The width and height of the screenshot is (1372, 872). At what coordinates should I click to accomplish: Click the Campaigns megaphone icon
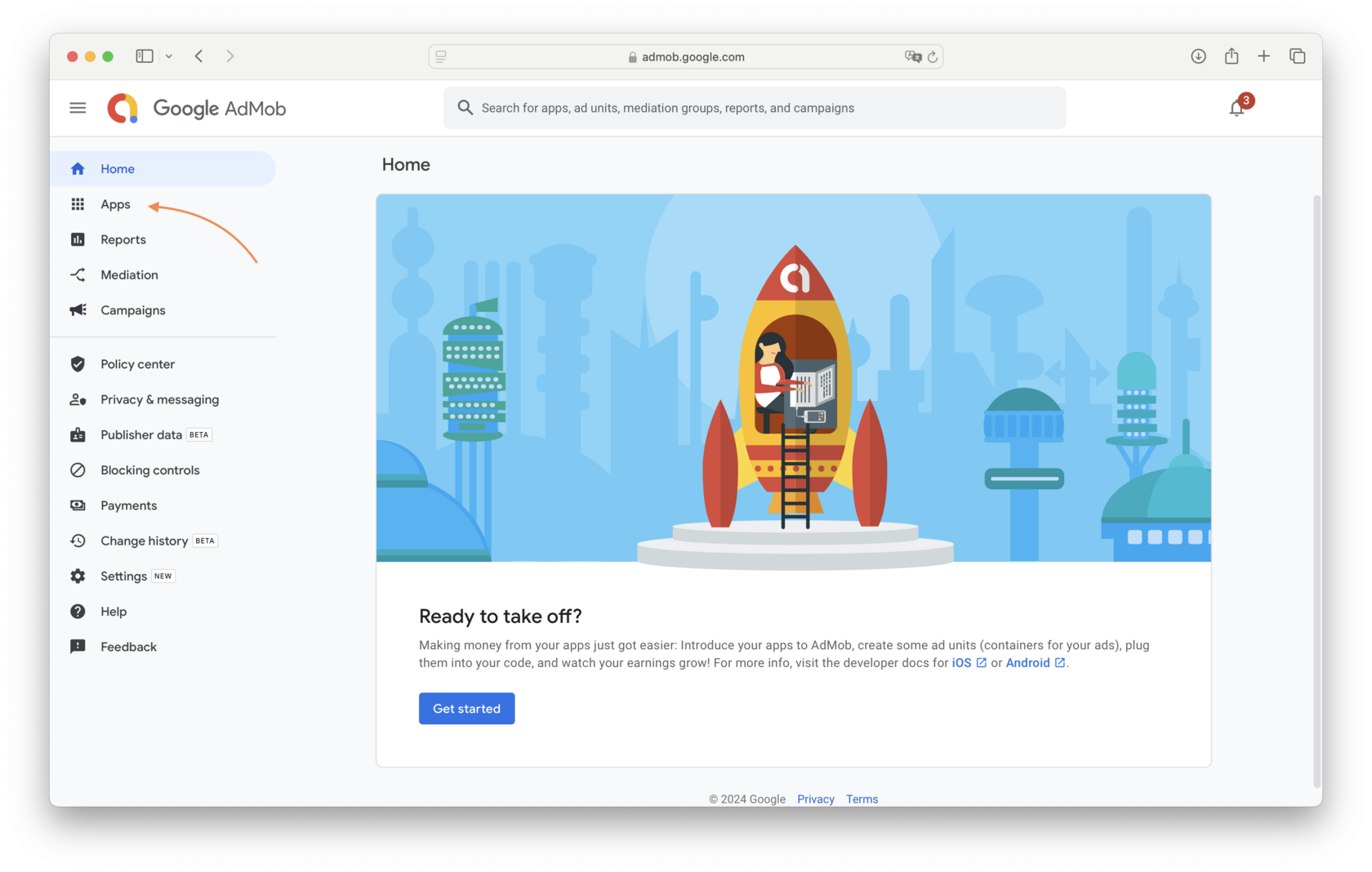[x=78, y=310]
